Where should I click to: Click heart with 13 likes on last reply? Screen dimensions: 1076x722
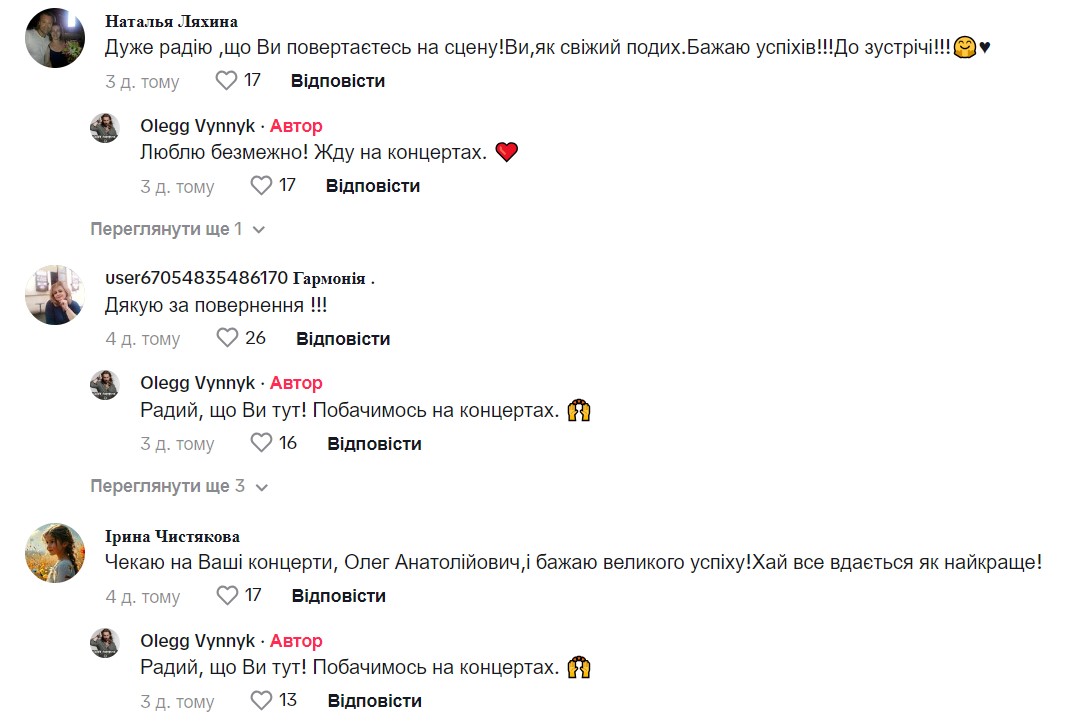coord(261,700)
